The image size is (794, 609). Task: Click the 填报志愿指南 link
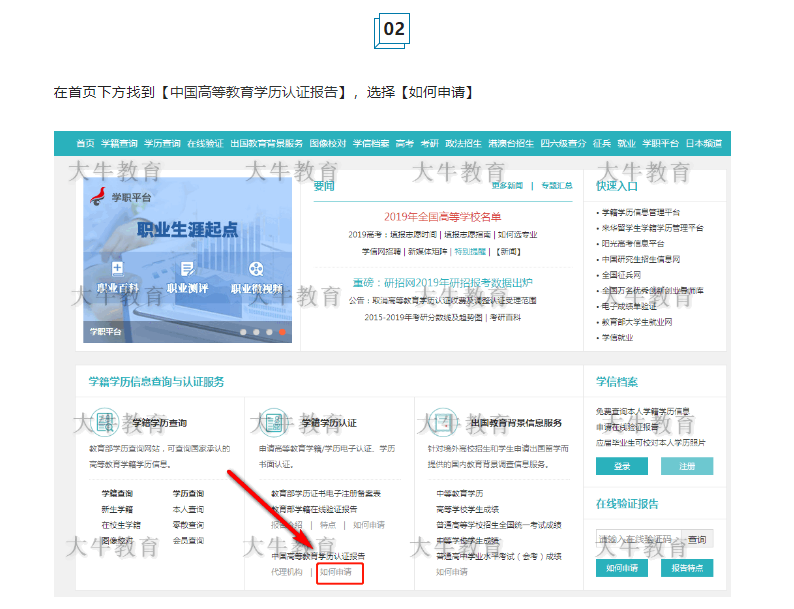467,234
